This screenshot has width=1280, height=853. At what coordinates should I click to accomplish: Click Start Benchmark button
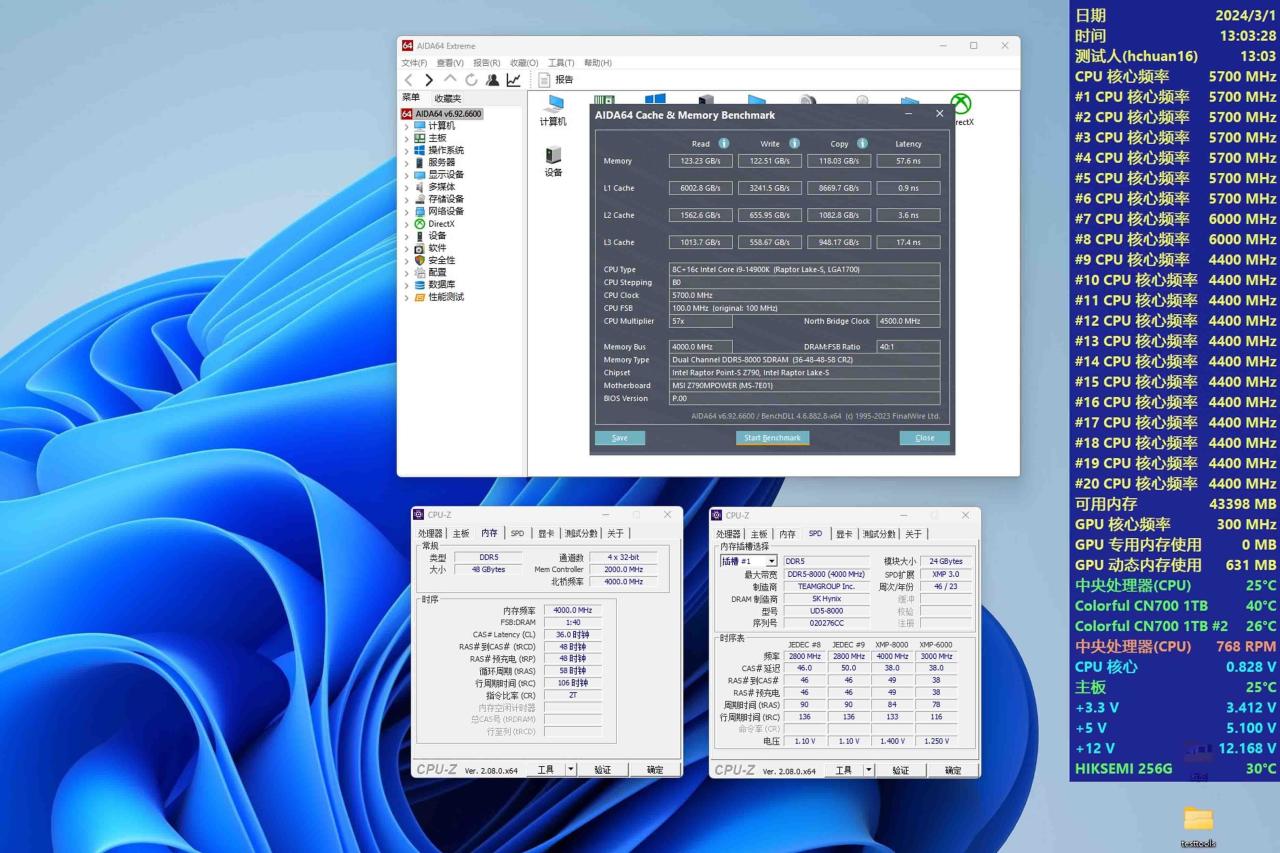click(x=773, y=438)
